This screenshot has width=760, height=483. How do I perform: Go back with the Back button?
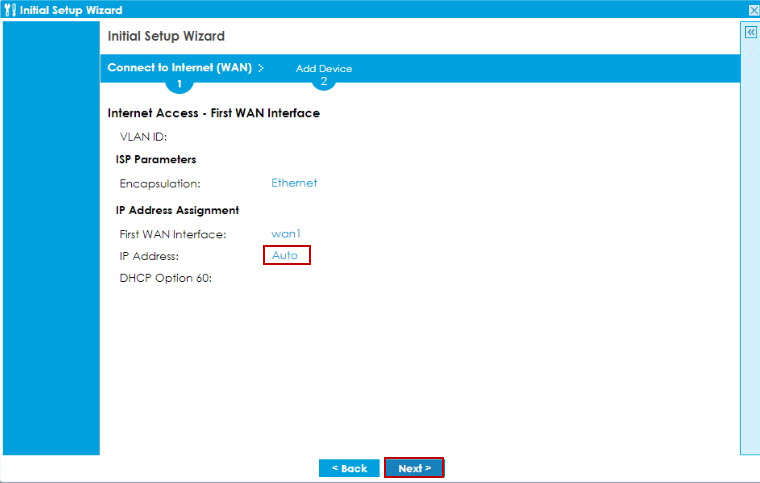tap(349, 468)
